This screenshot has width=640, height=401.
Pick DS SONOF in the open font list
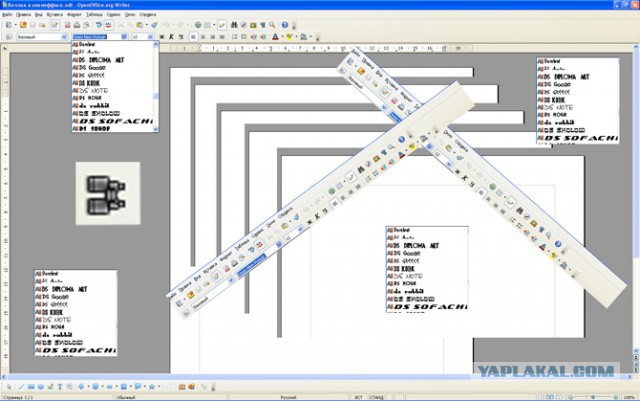(x=94, y=129)
